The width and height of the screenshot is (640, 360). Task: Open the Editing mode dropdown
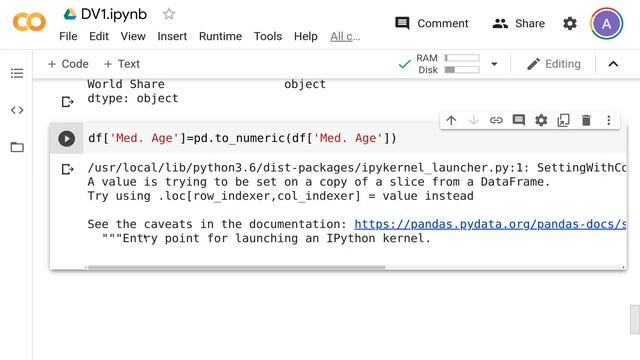pos(553,64)
